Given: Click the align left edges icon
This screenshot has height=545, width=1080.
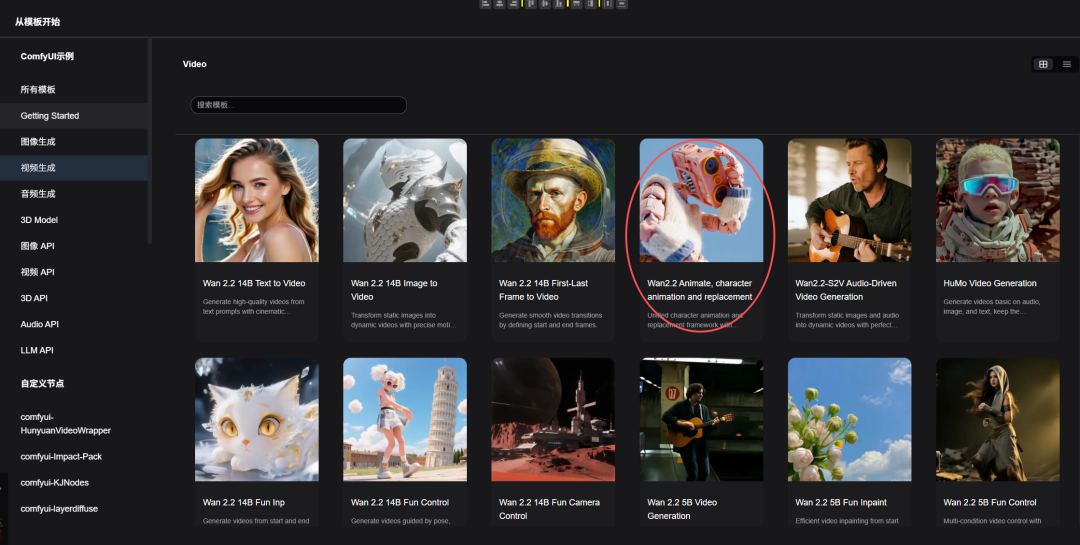Looking at the screenshot, I should coord(486,3).
